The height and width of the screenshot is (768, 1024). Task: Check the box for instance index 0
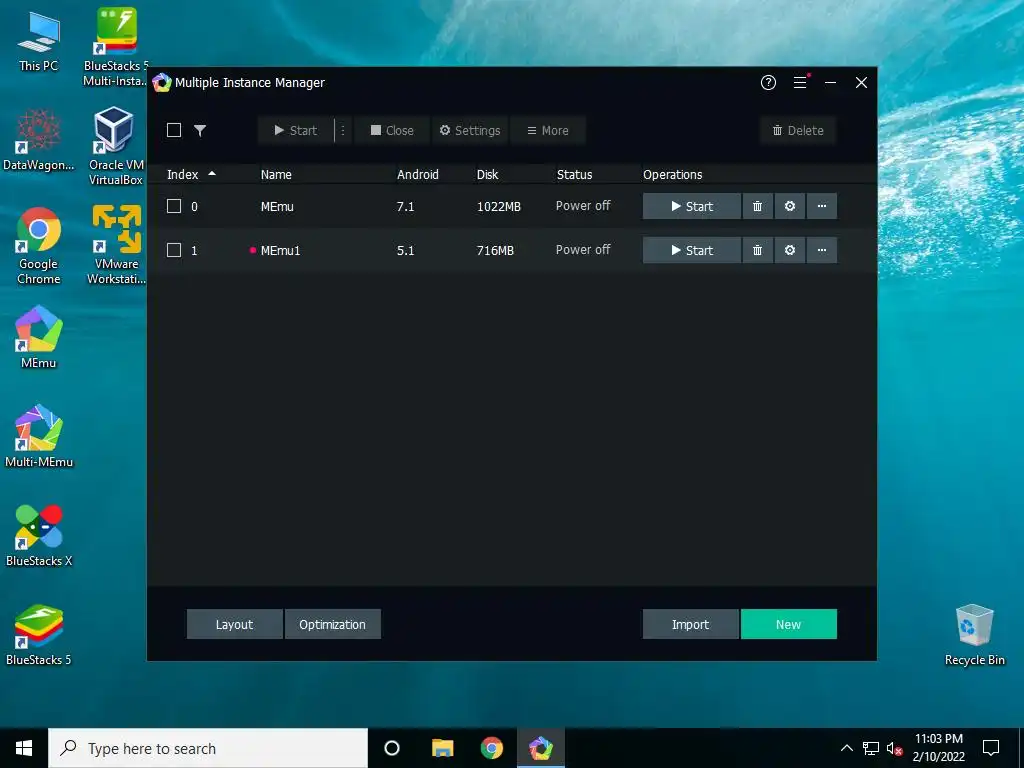tap(174, 206)
